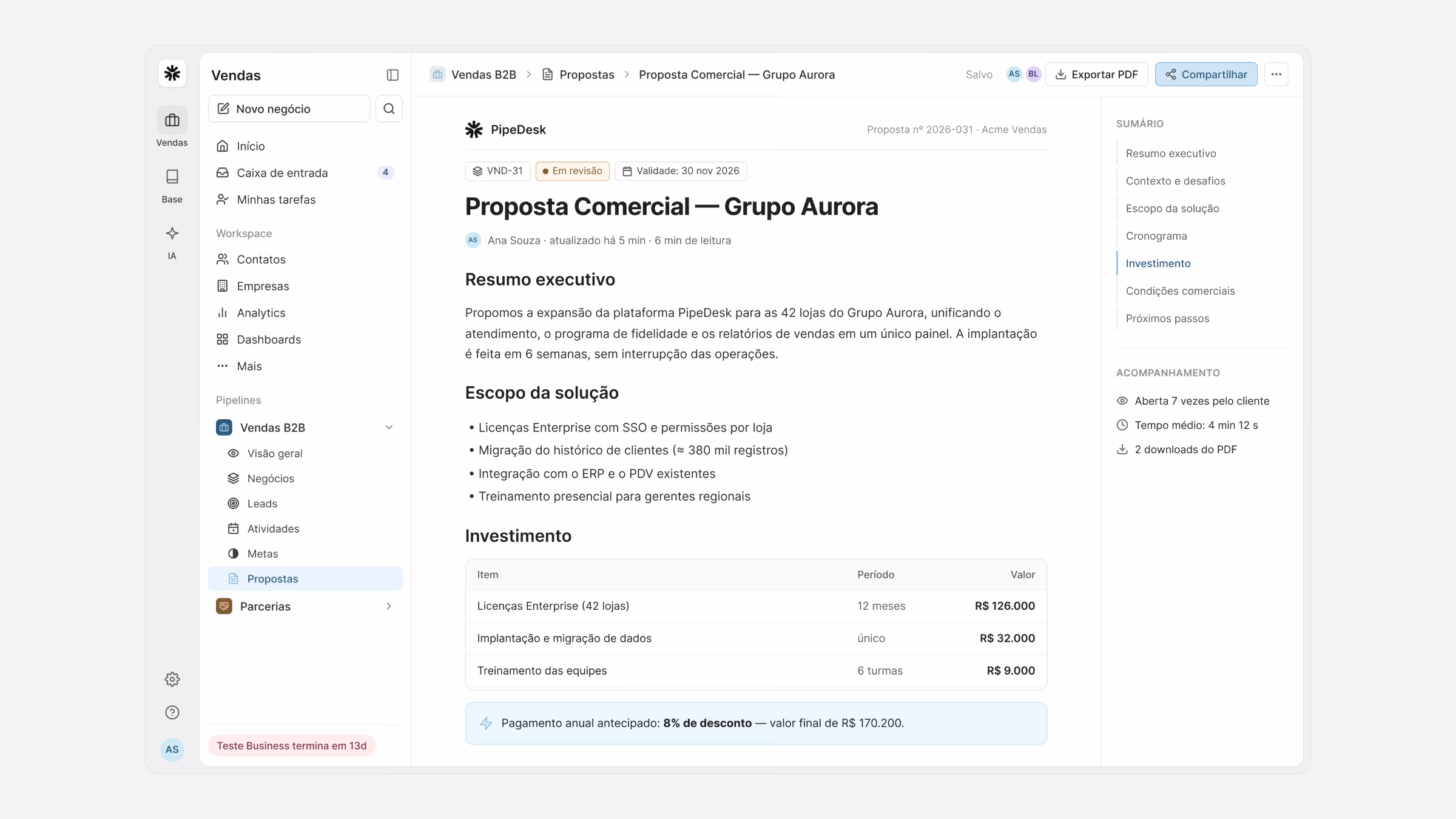Open Dashboards in the sidebar
Screen dimensions: 1456x819
pyautogui.click(x=305, y=339)
